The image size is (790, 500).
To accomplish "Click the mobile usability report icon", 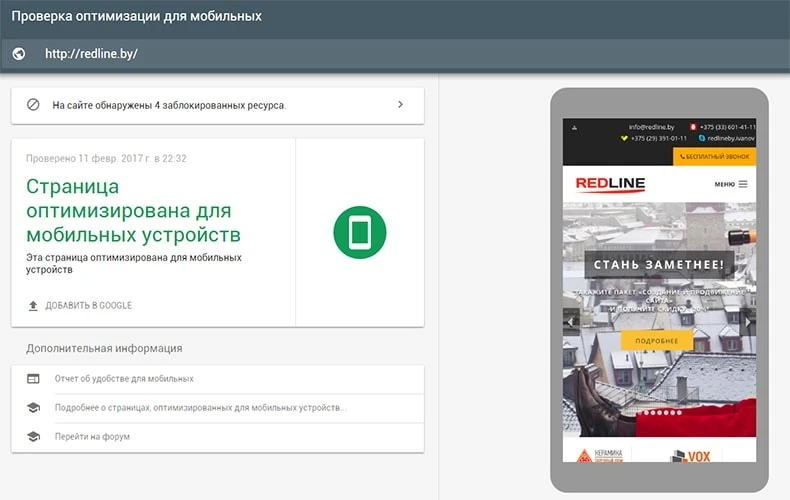I will 33,379.
